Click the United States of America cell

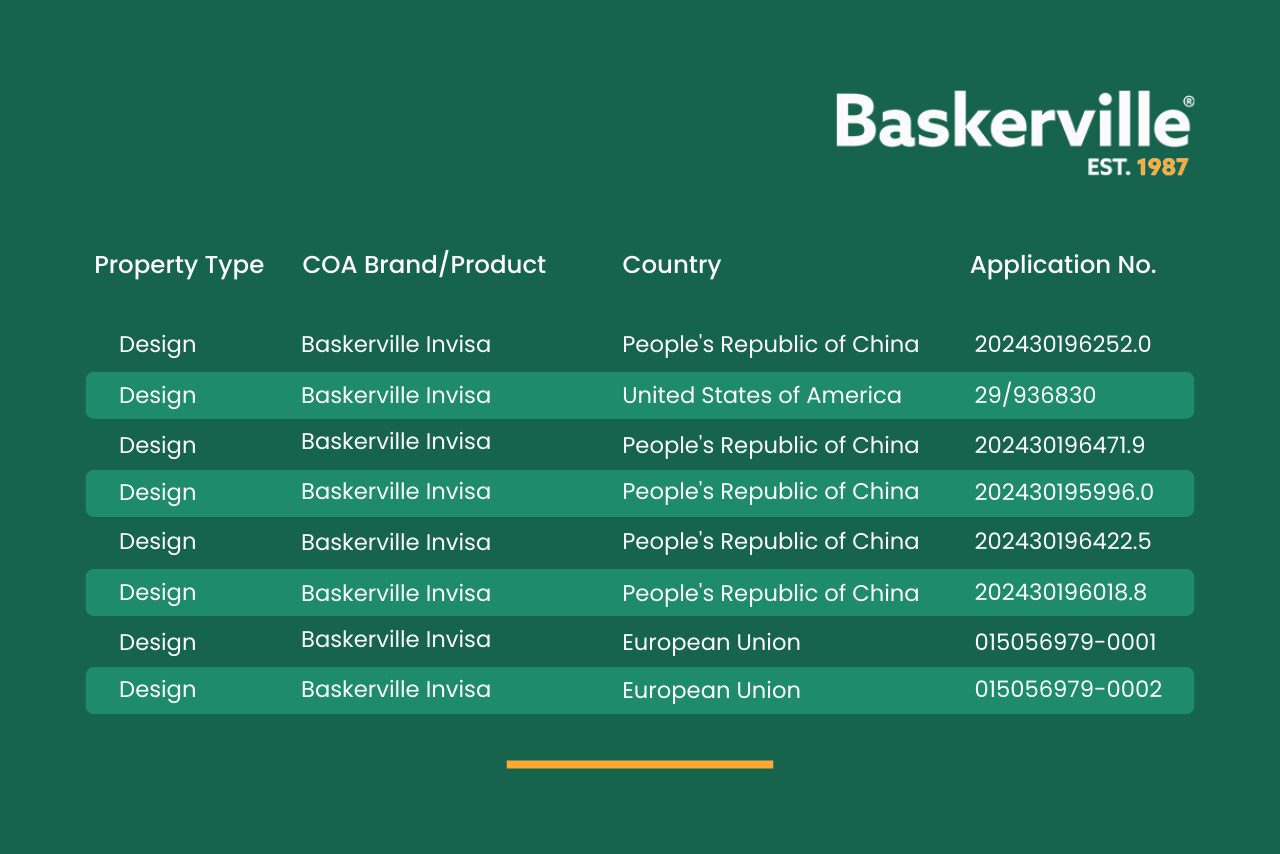(761, 395)
